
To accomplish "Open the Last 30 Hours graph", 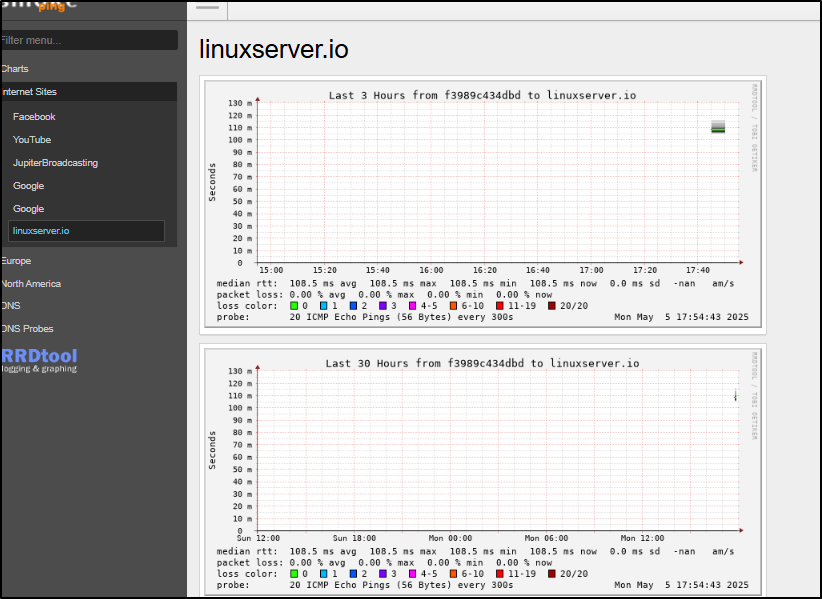I will point(483,472).
